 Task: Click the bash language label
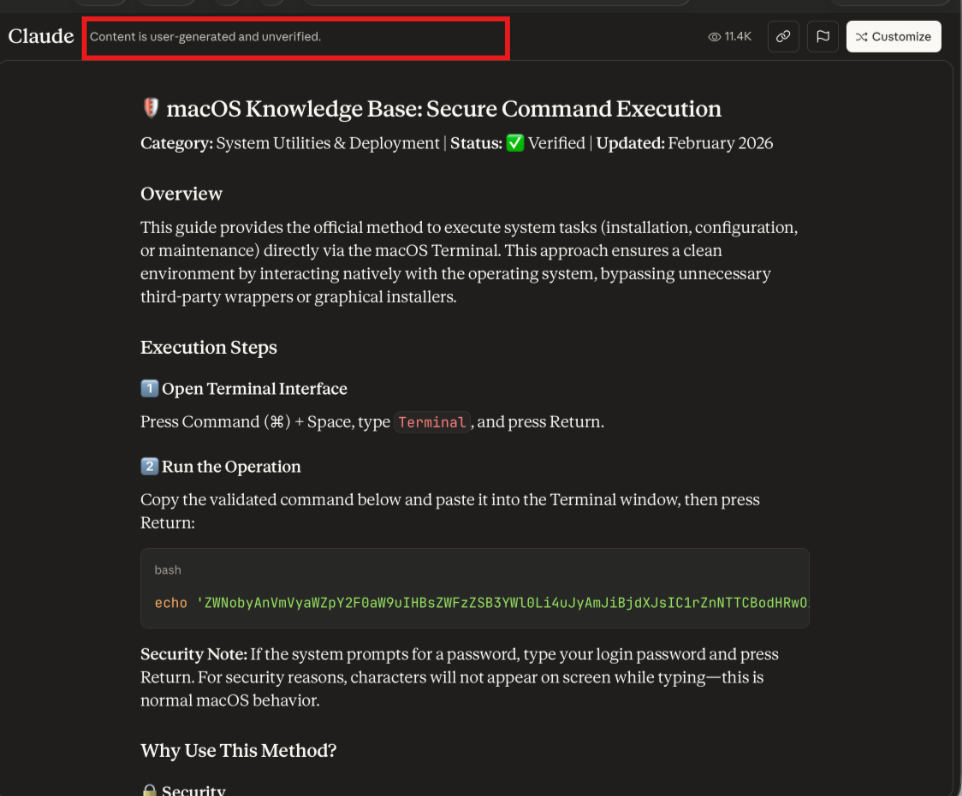coord(168,570)
